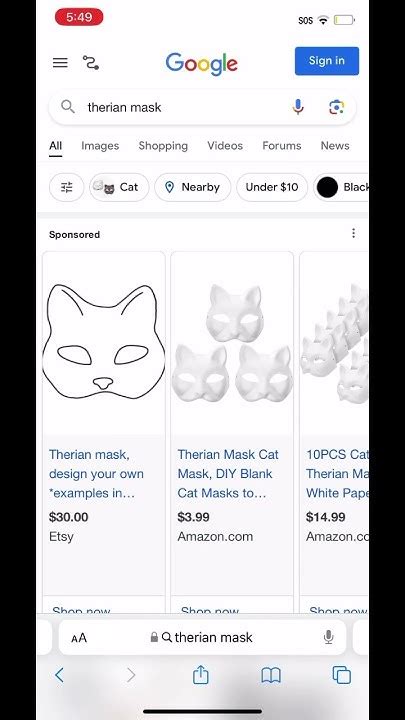Open the Google hamburger menu
This screenshot has width=405, height=720.
click(60, 62)
